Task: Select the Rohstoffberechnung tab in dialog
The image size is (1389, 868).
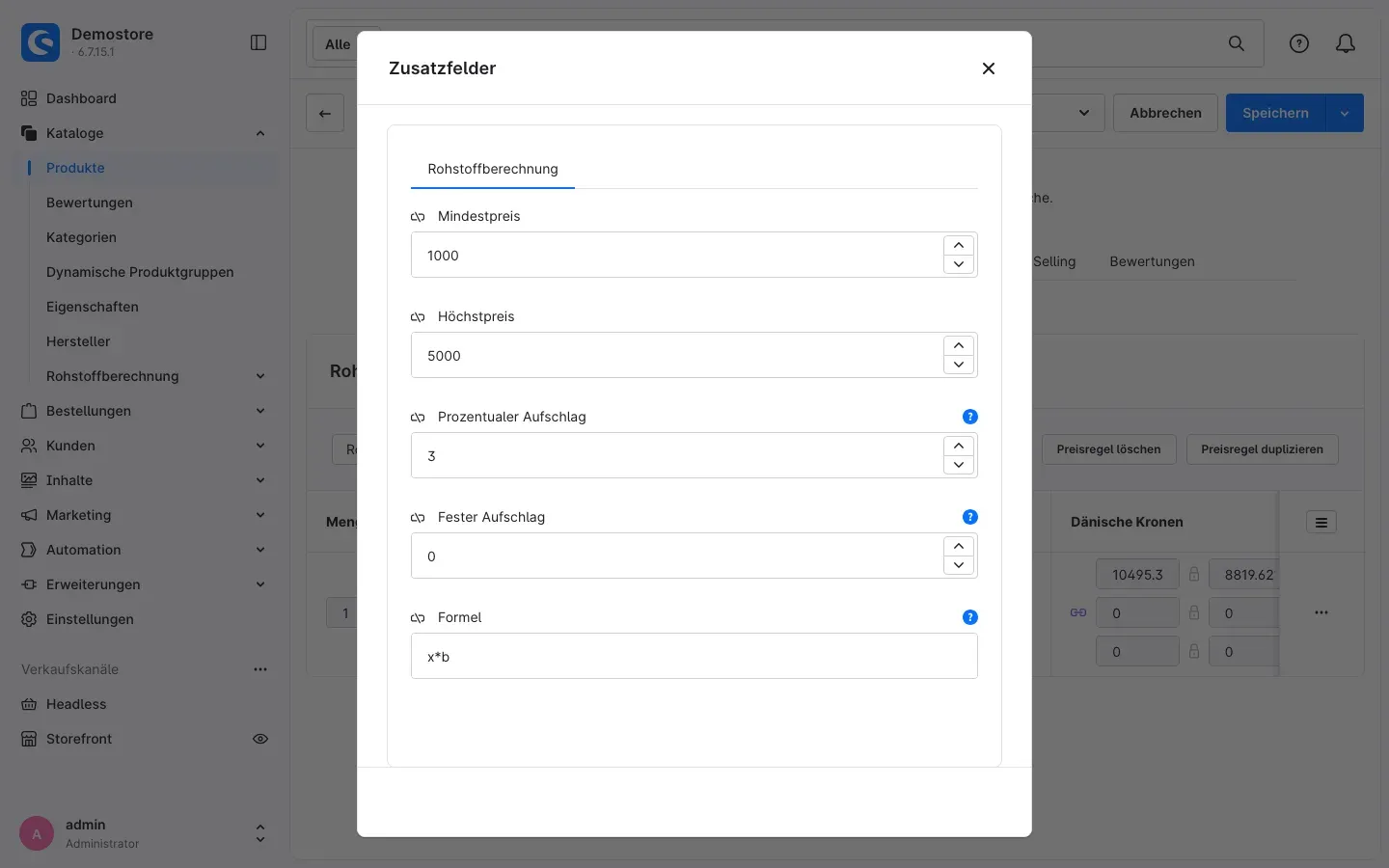Action: [493, 169]
